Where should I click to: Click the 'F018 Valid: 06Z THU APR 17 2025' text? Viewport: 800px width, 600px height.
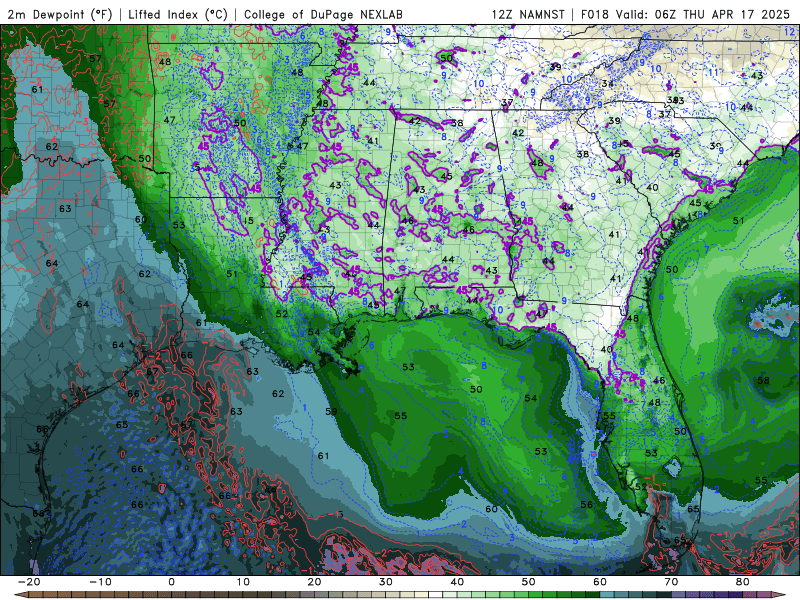tap(685, 14)
